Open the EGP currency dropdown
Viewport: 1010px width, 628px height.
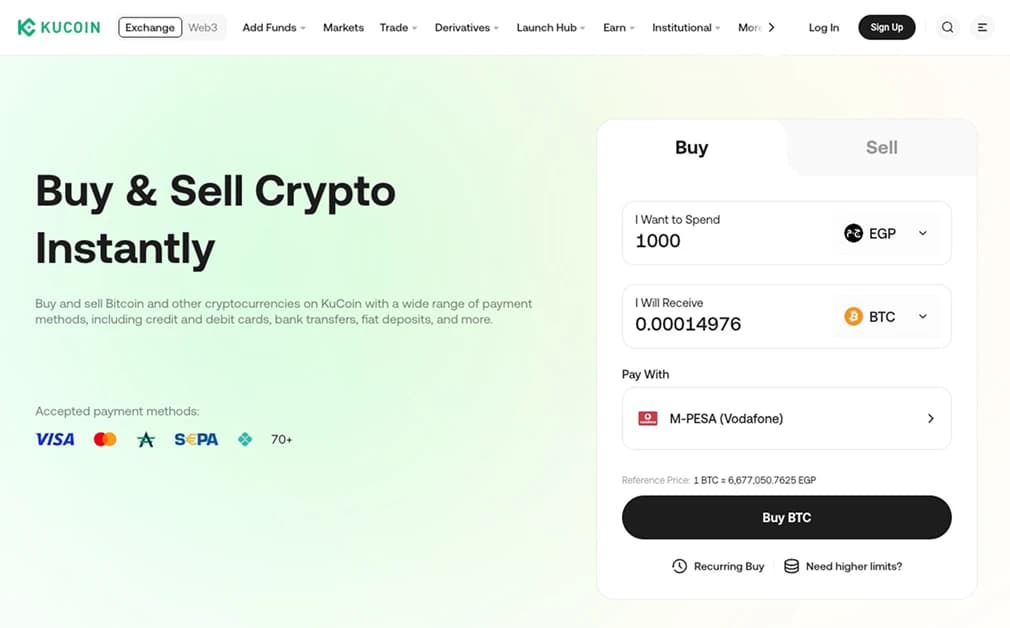[x=921, y=233]
